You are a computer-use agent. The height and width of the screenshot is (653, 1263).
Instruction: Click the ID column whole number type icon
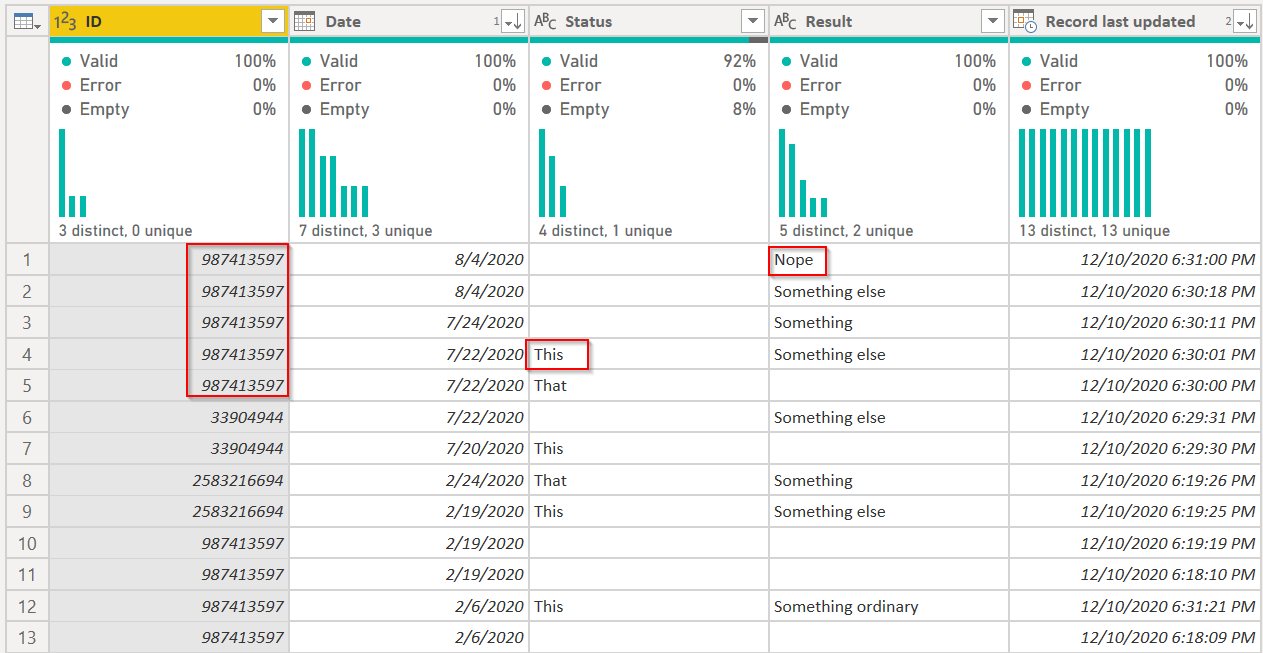(x=65, y=21)
